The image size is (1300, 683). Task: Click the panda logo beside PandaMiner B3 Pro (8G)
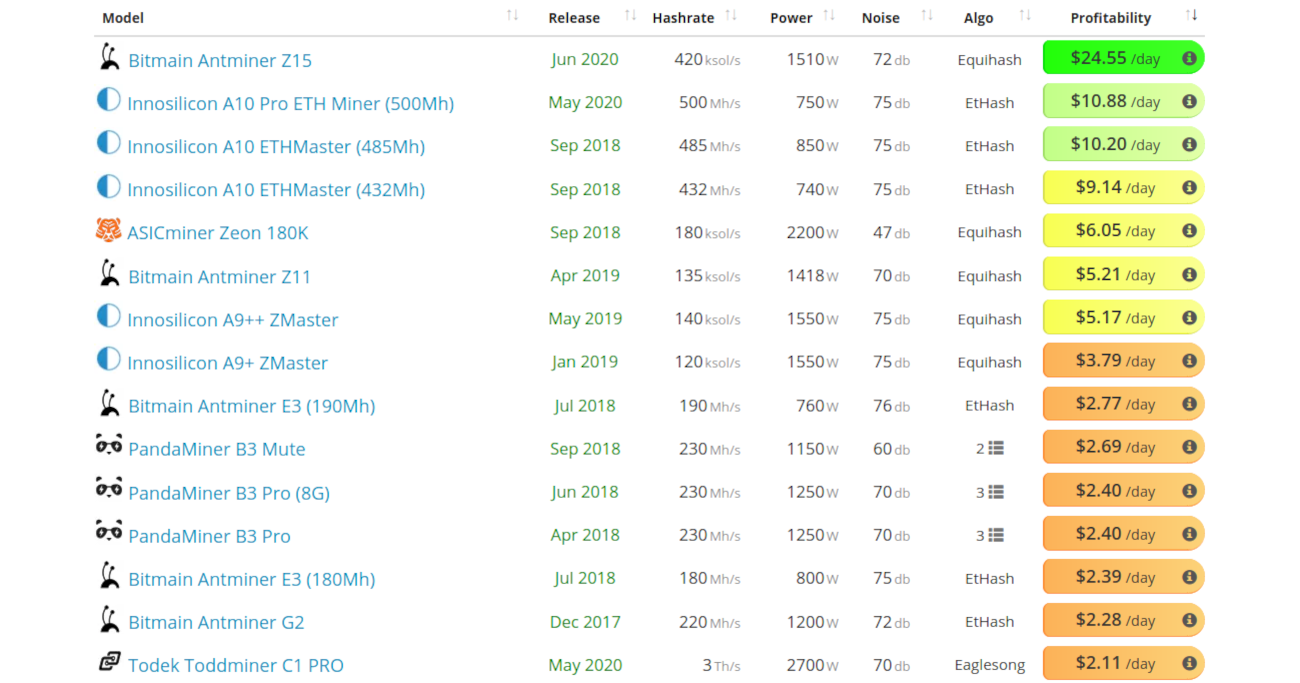point(109,488)
